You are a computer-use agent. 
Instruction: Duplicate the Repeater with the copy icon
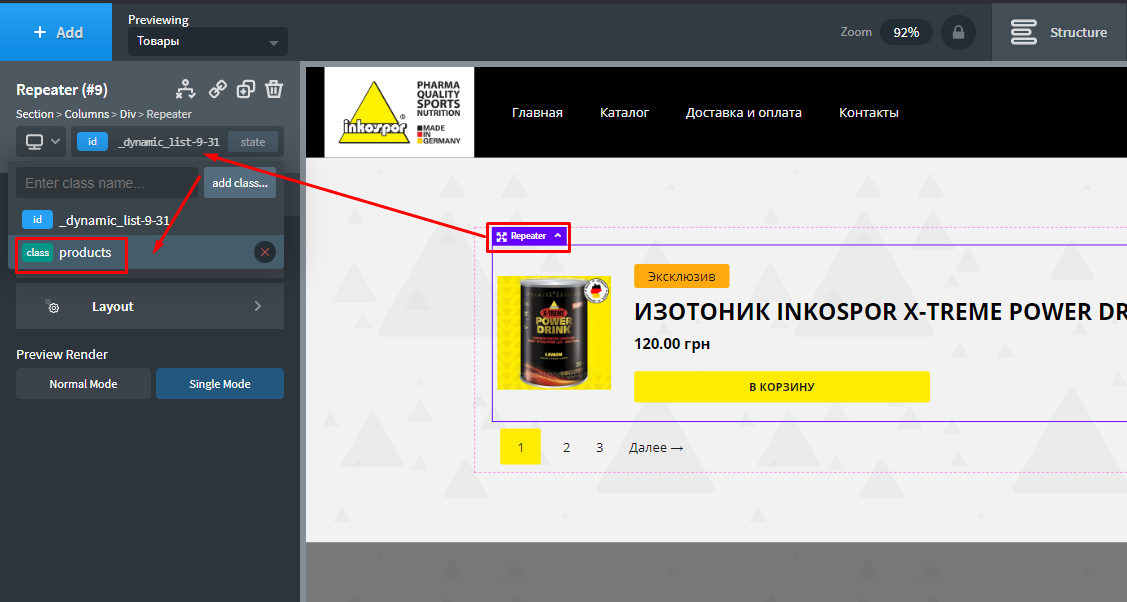click(x=246, y=89)
